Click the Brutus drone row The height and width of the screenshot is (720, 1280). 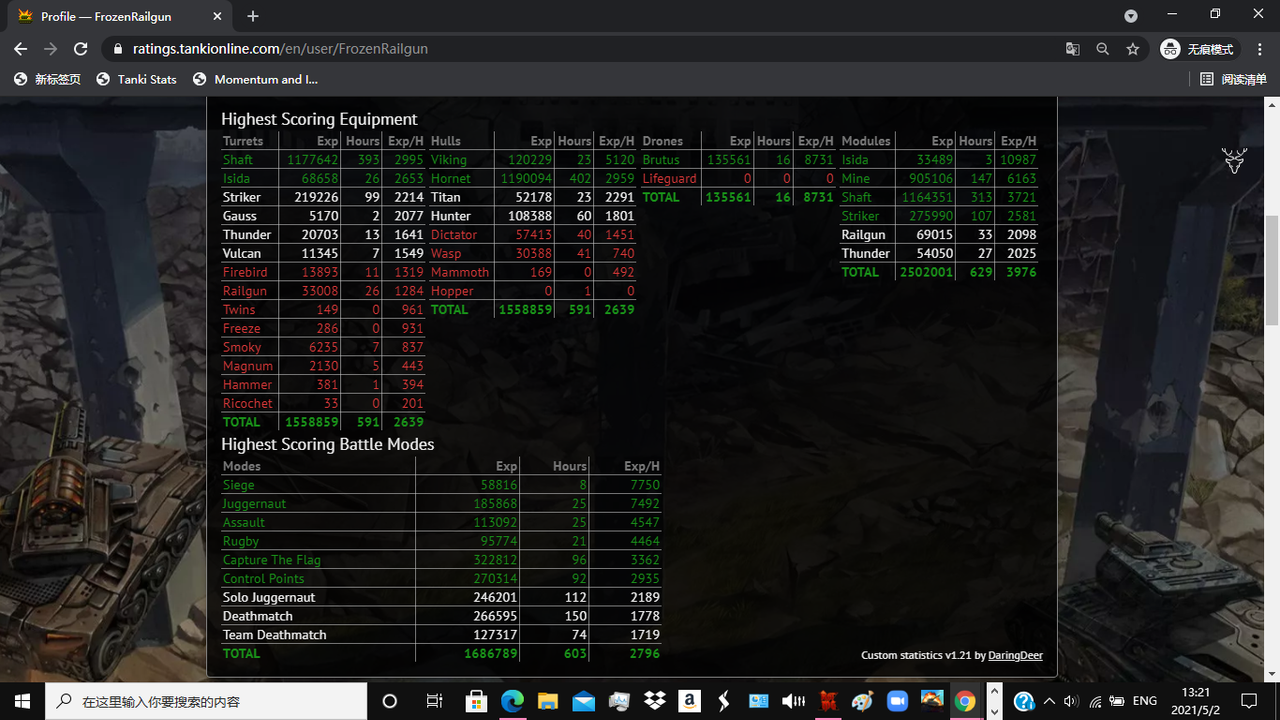tap(738, 160)
